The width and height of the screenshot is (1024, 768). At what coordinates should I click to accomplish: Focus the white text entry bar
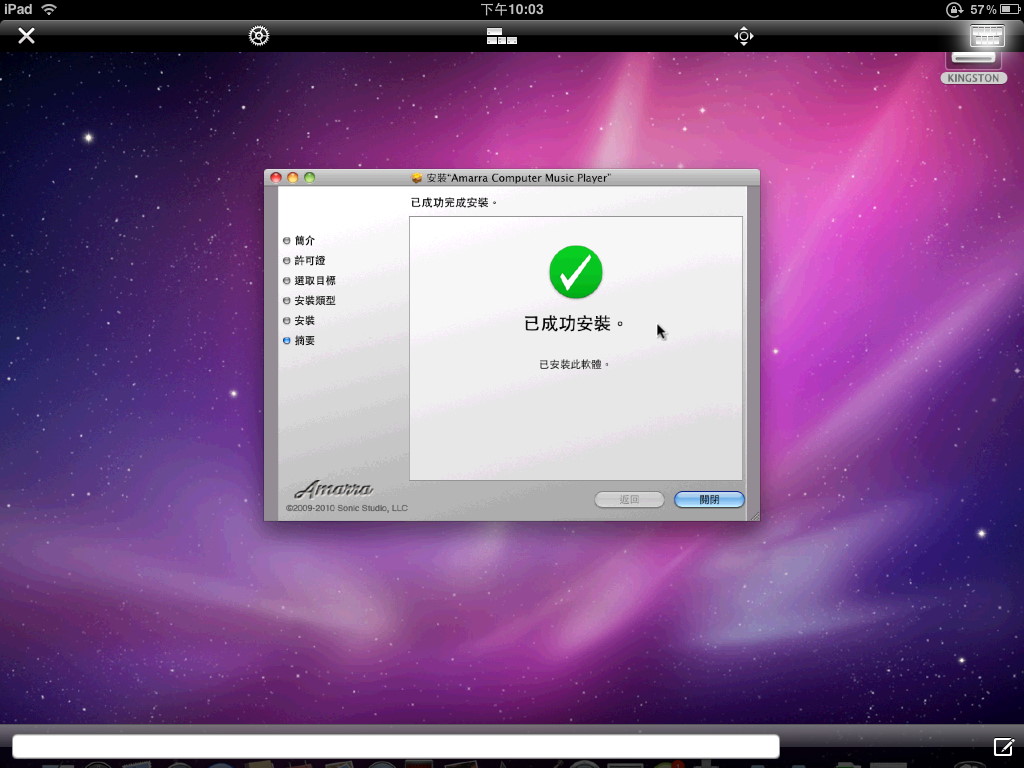(396, 746)
